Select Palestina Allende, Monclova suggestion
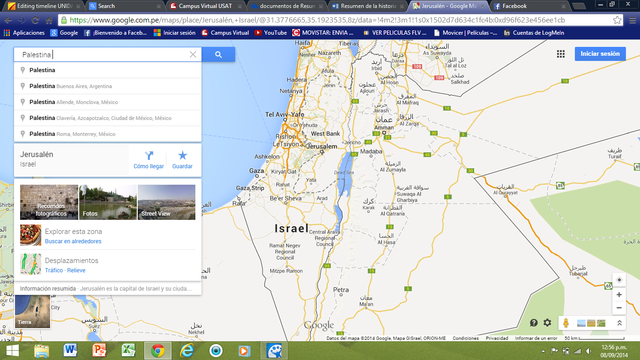The image size is (640, 360). (108, 102)
